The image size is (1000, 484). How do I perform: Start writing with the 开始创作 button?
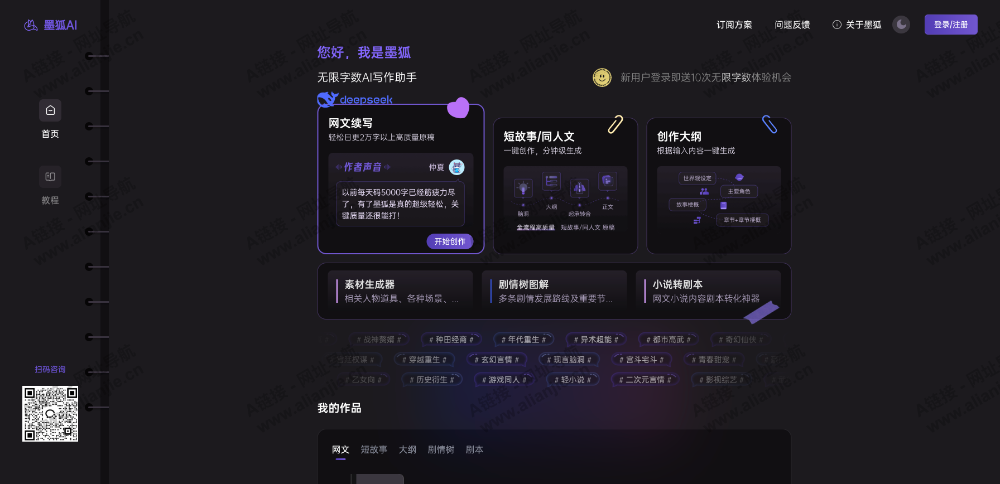pos(450,242)
